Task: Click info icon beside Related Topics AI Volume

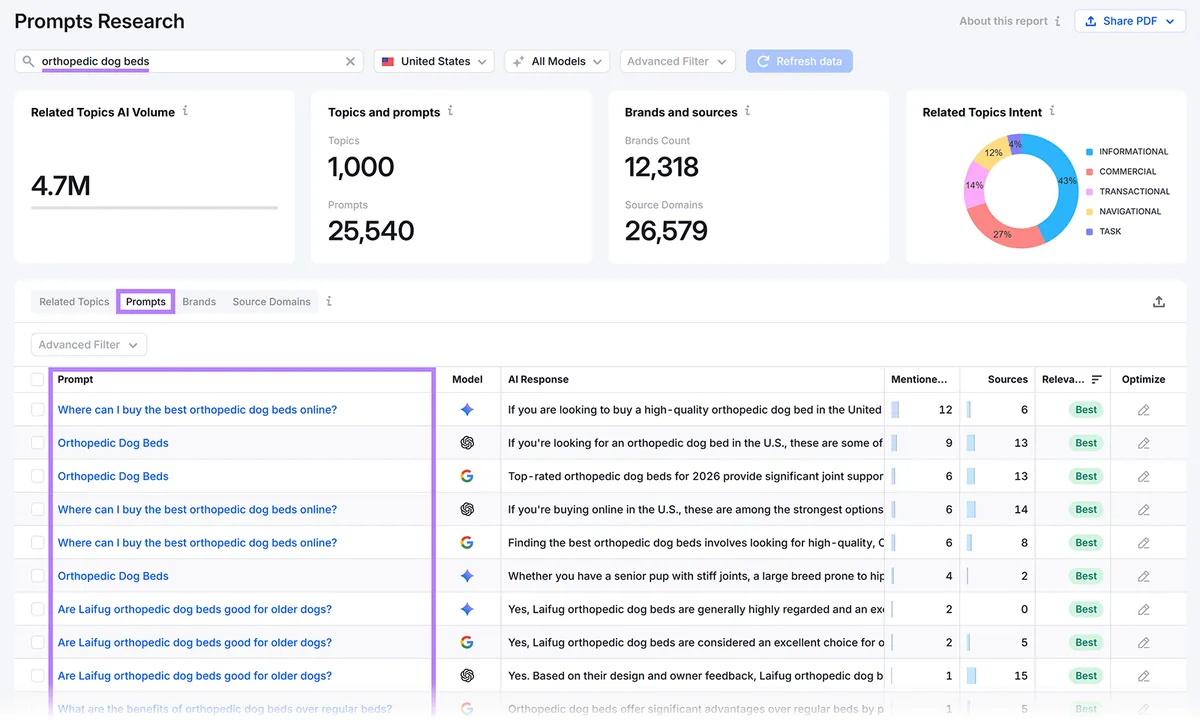Action: coord(185,111)
